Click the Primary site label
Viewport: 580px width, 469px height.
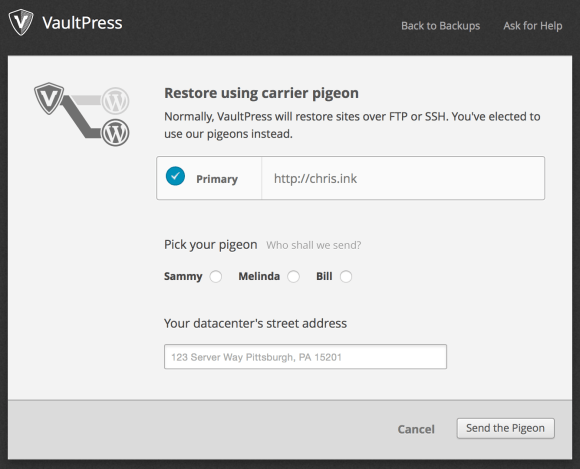(217, 179)
